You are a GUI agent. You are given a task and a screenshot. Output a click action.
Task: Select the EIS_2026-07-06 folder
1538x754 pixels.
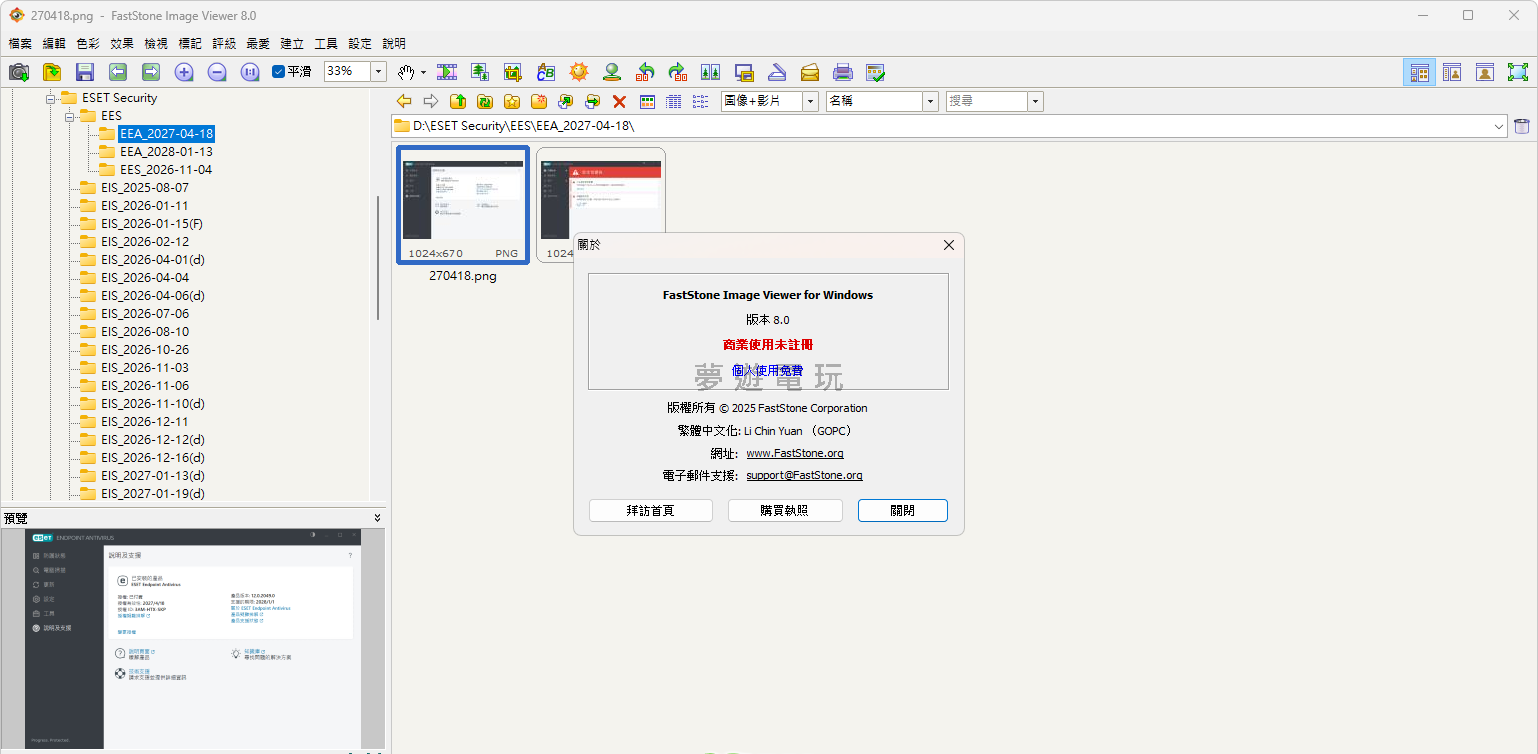coord(144,313)
